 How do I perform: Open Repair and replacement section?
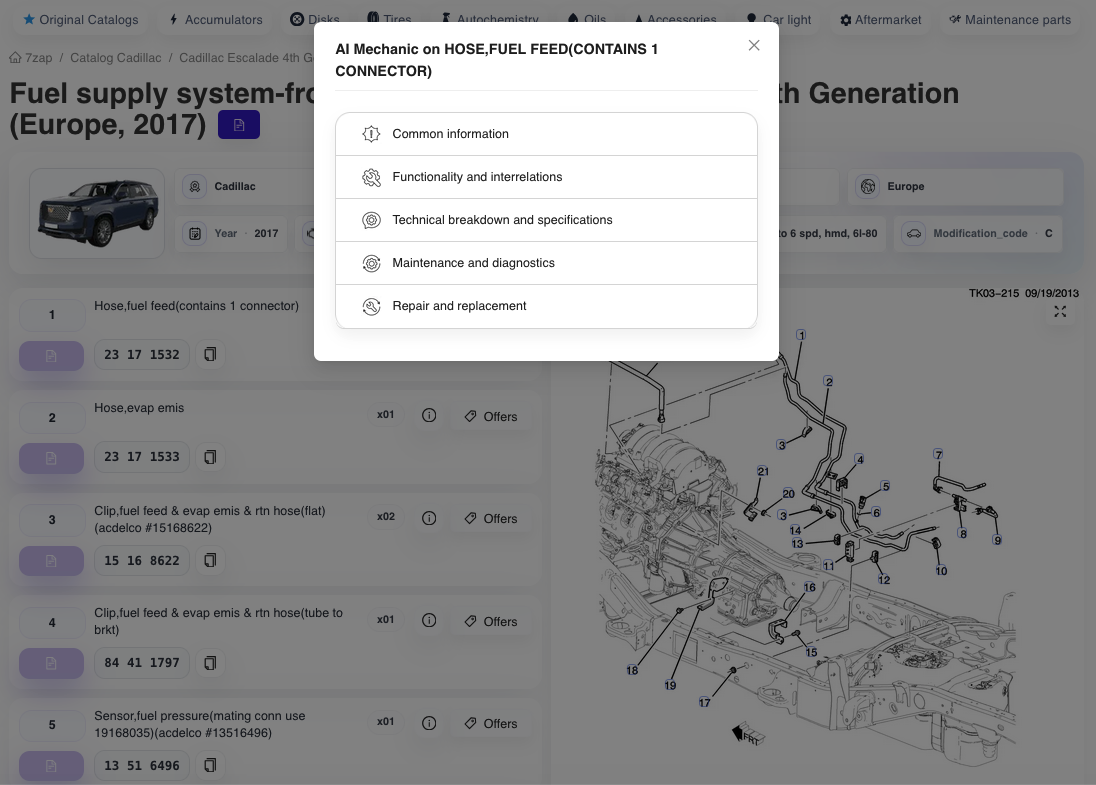(546, 306)
